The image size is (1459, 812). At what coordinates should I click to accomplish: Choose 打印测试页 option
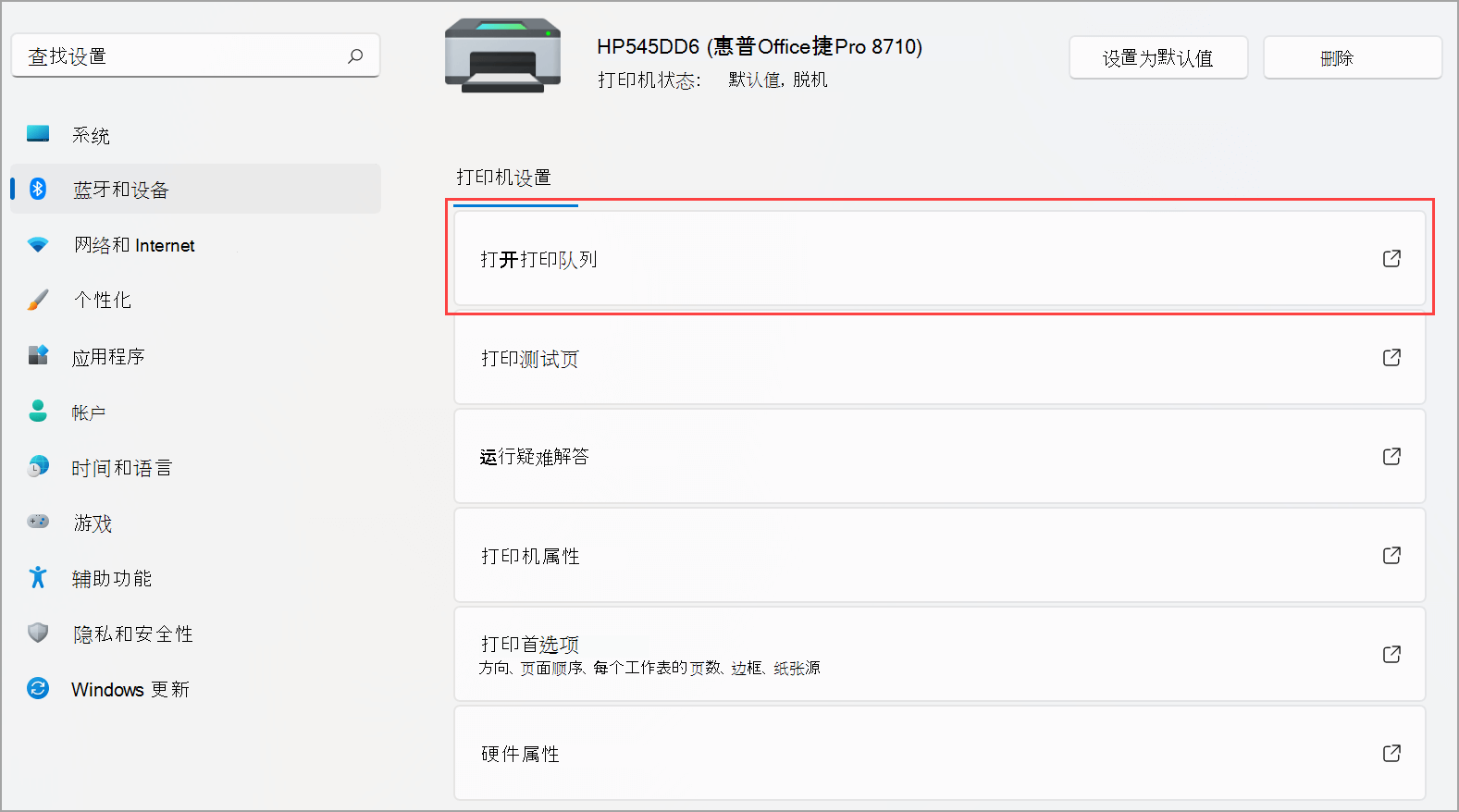pos(939,358)
